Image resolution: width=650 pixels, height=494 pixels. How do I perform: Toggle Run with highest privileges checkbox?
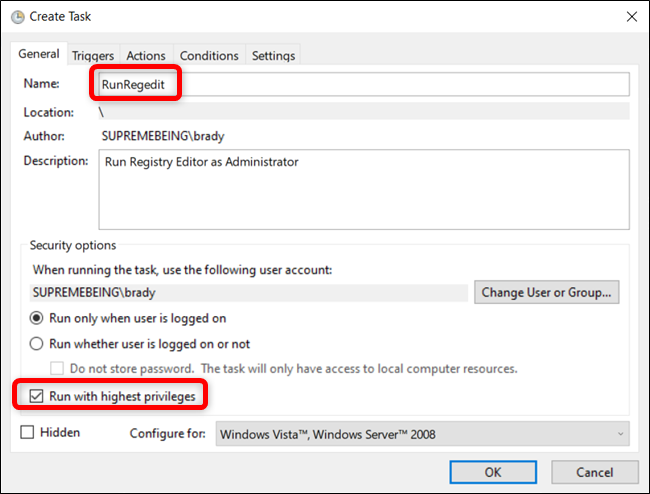pyautogui.click(x=36, y=396)
